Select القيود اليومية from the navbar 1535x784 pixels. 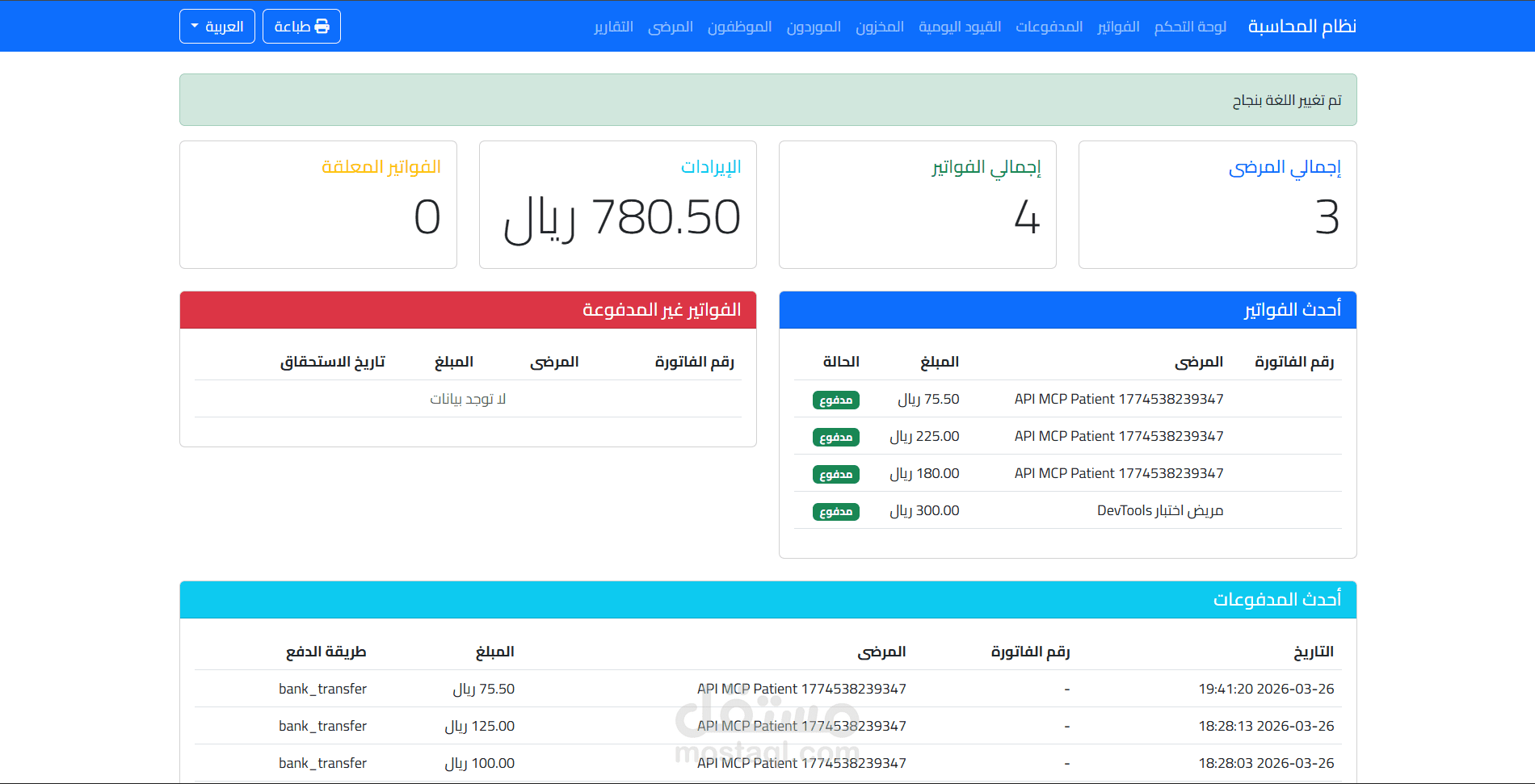click(960, 26)
